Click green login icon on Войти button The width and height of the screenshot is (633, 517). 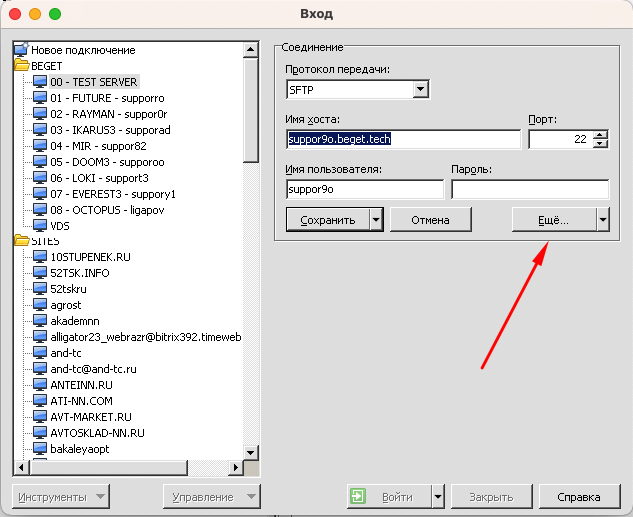[x=358, y=496]
